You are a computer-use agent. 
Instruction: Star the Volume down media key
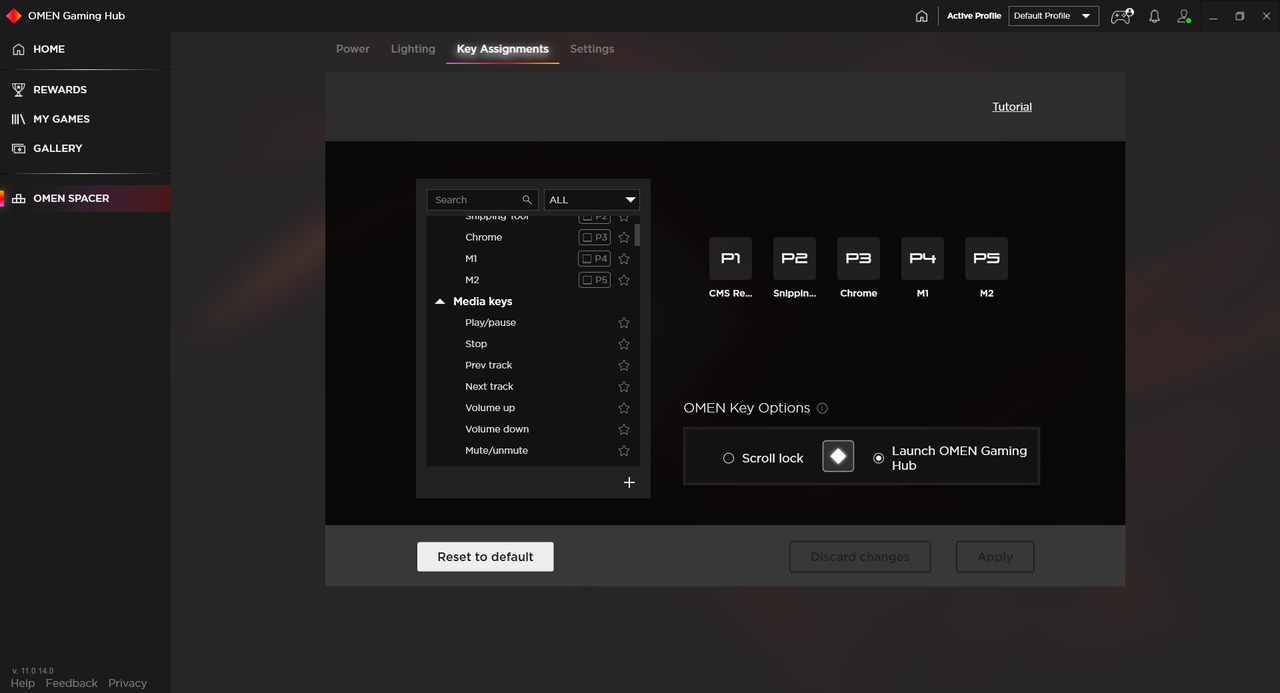click(624, 429)
